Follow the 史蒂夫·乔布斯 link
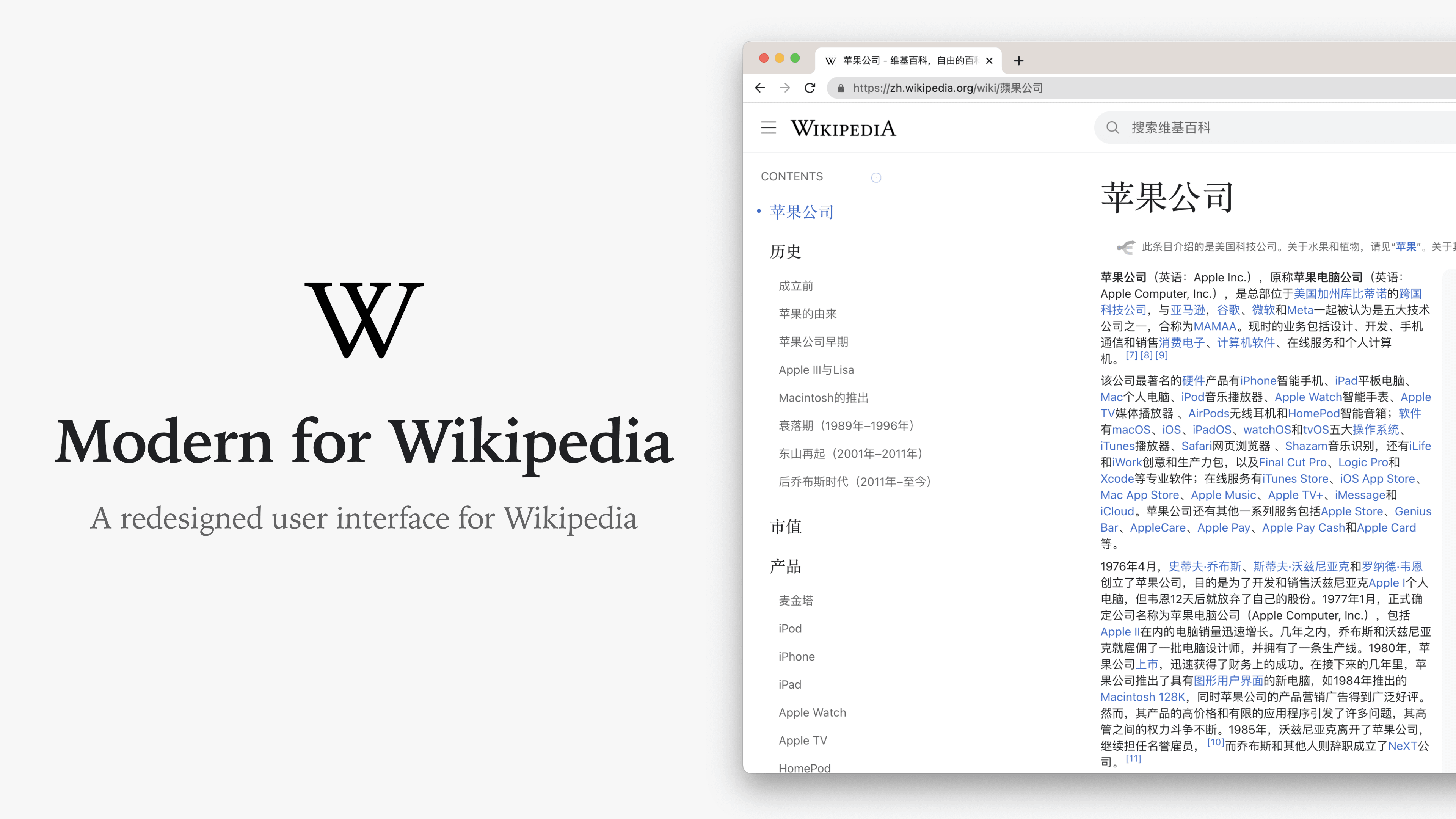 (1205, 567)
